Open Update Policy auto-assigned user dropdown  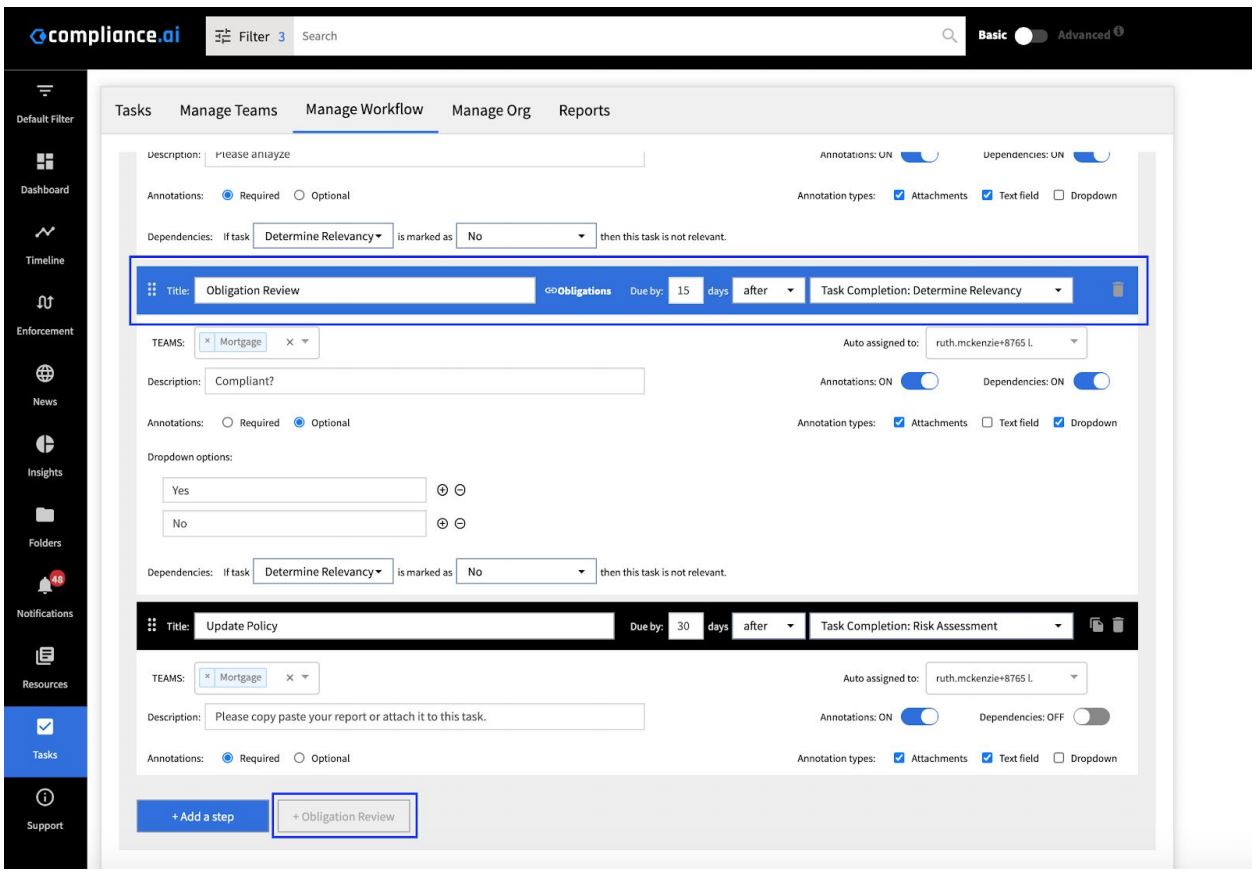[1007, 677]
